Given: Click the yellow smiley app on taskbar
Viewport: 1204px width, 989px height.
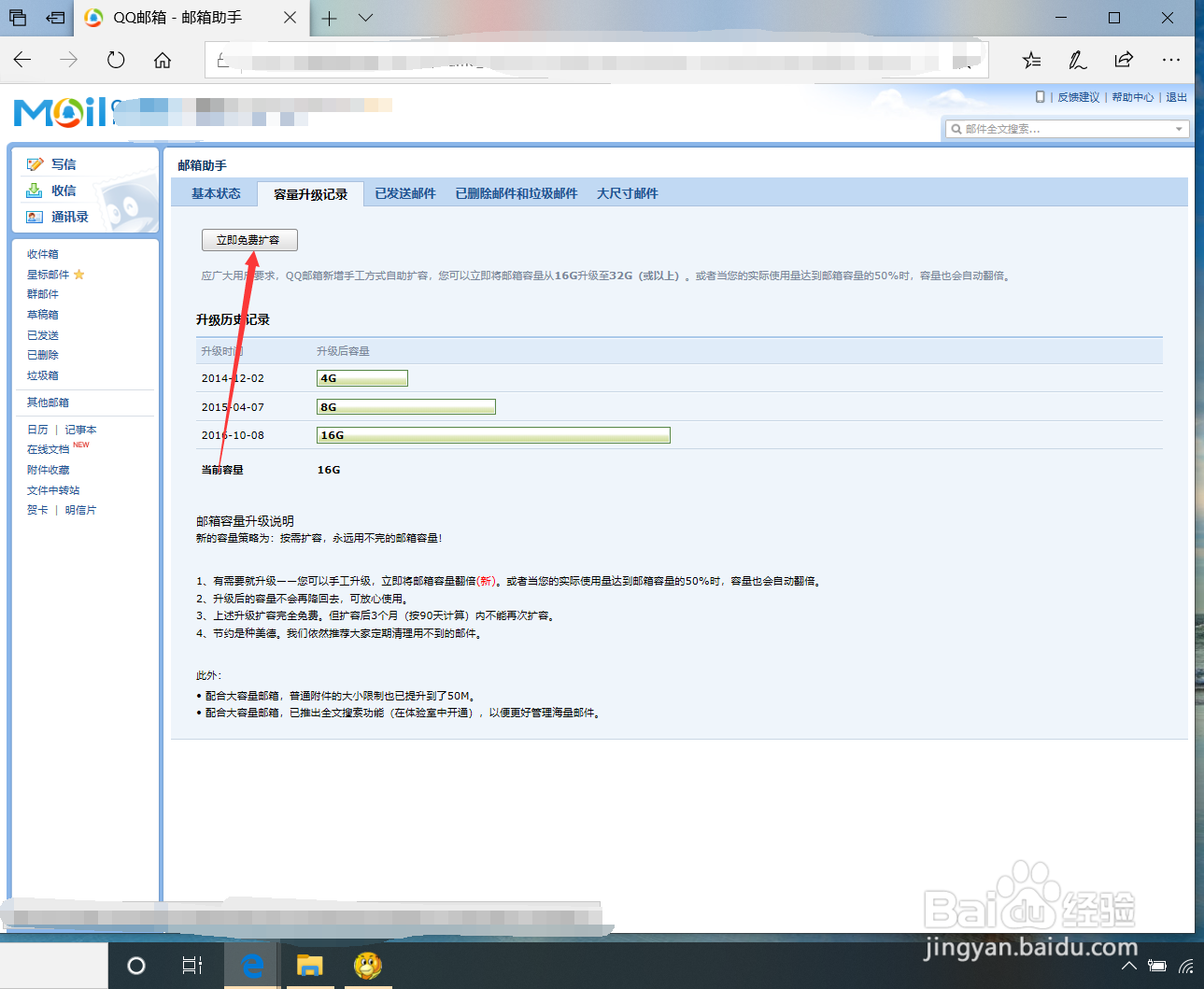Looking at the screenshot, I should coord(367,966).
